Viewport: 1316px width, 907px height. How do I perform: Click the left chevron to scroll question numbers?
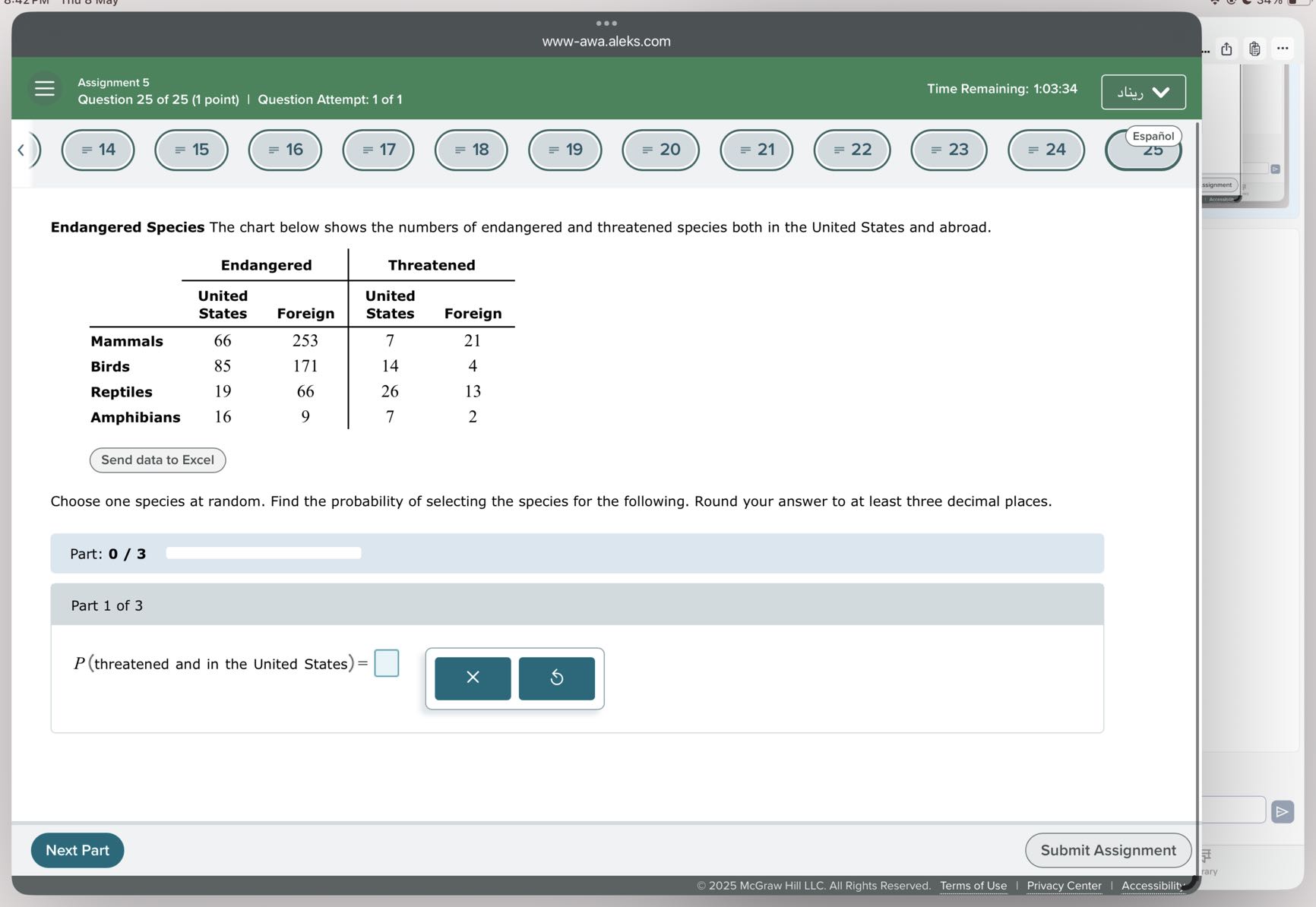click(21, 150)
